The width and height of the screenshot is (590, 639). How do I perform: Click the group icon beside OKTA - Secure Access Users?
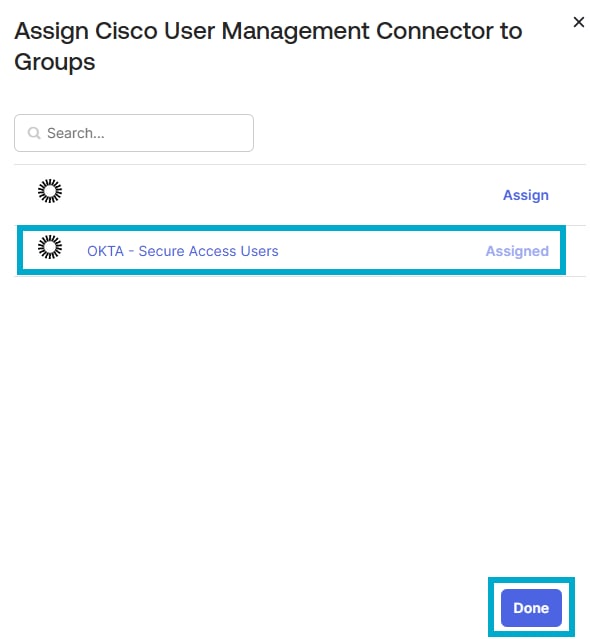click(50, 247)
